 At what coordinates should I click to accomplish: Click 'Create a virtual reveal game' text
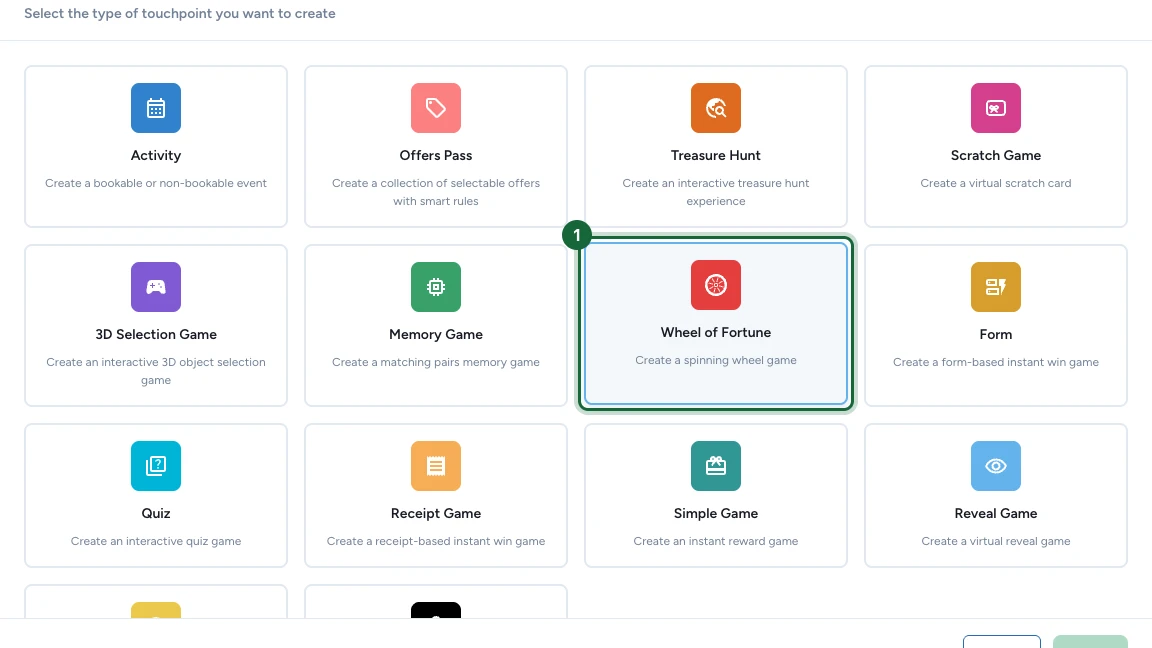click(x=996, y=541)
